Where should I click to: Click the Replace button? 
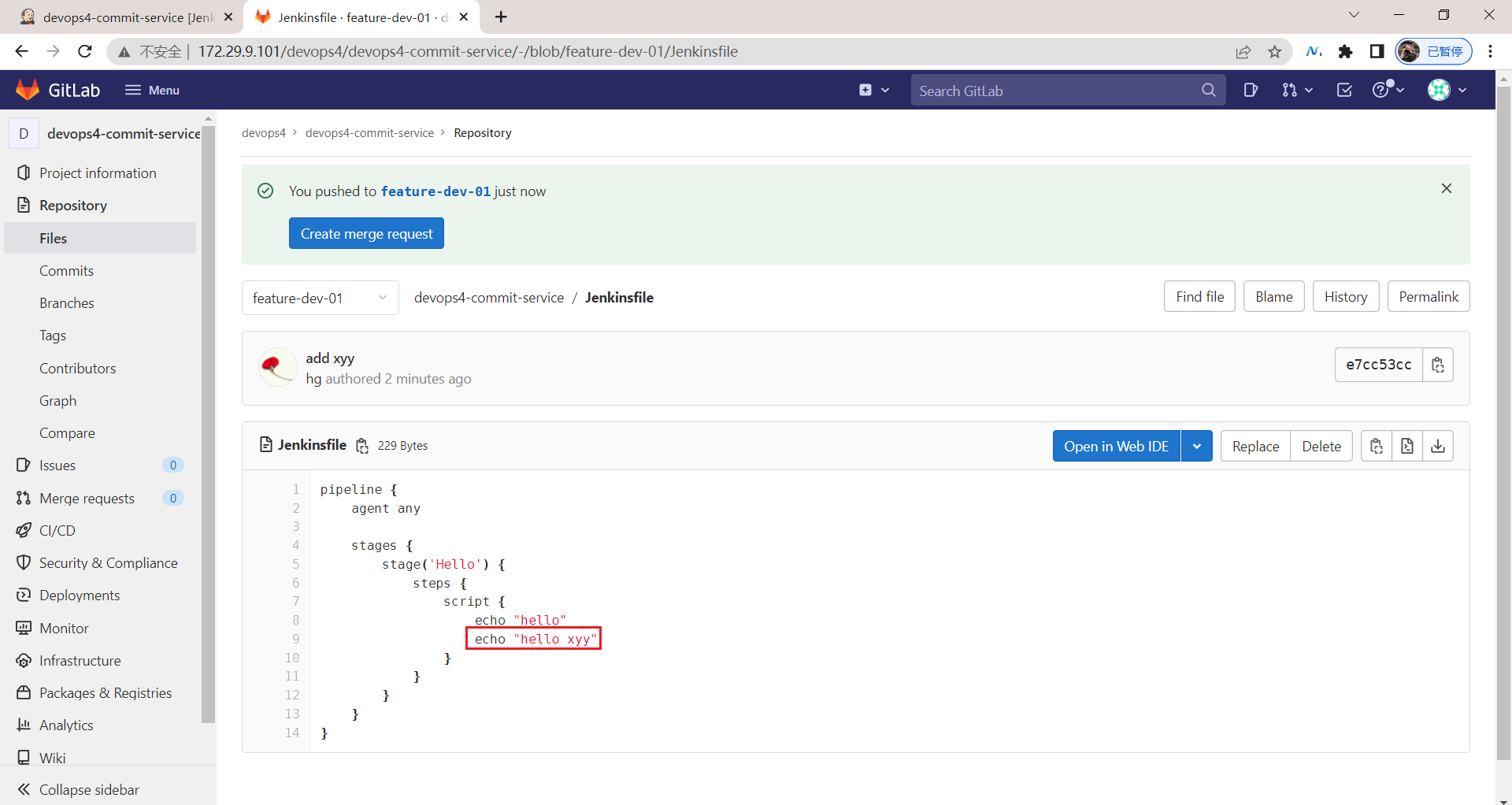(x=1255, y=446)
